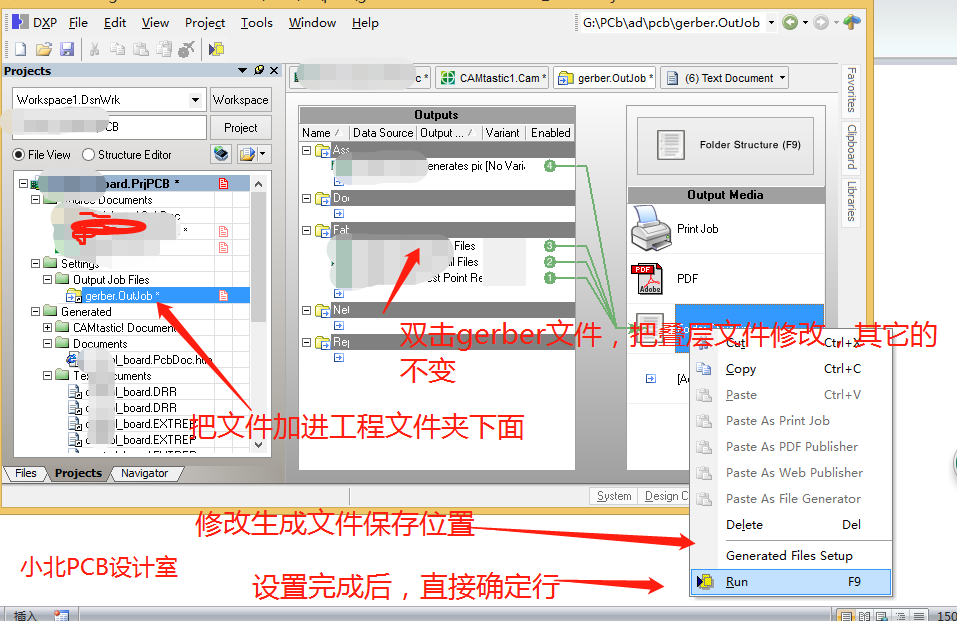Click the grey forward navigation arrow
Image resolution: width=957 pixels, height=621 pixels.
coord(822,23)
